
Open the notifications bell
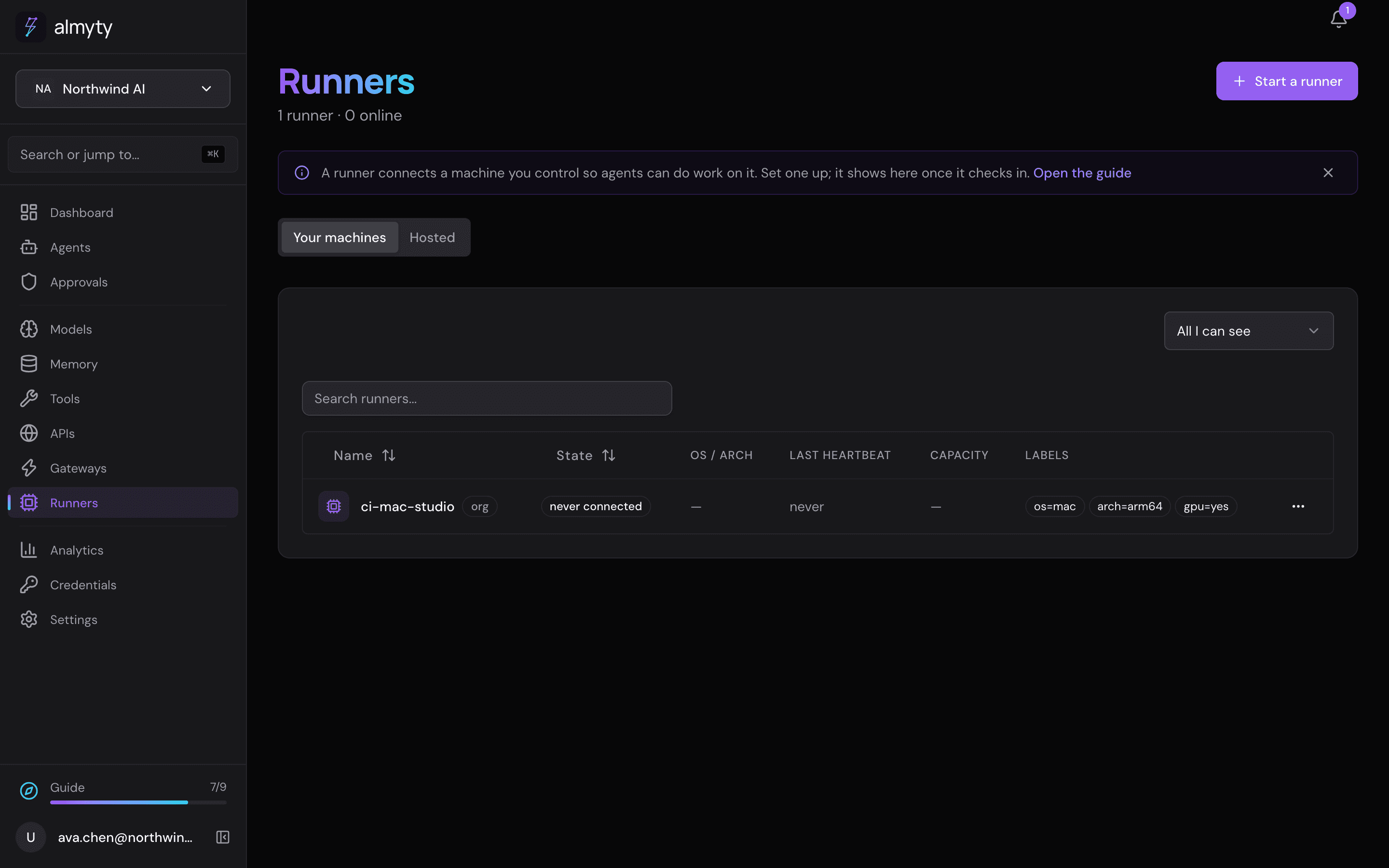pos(1338,19)
